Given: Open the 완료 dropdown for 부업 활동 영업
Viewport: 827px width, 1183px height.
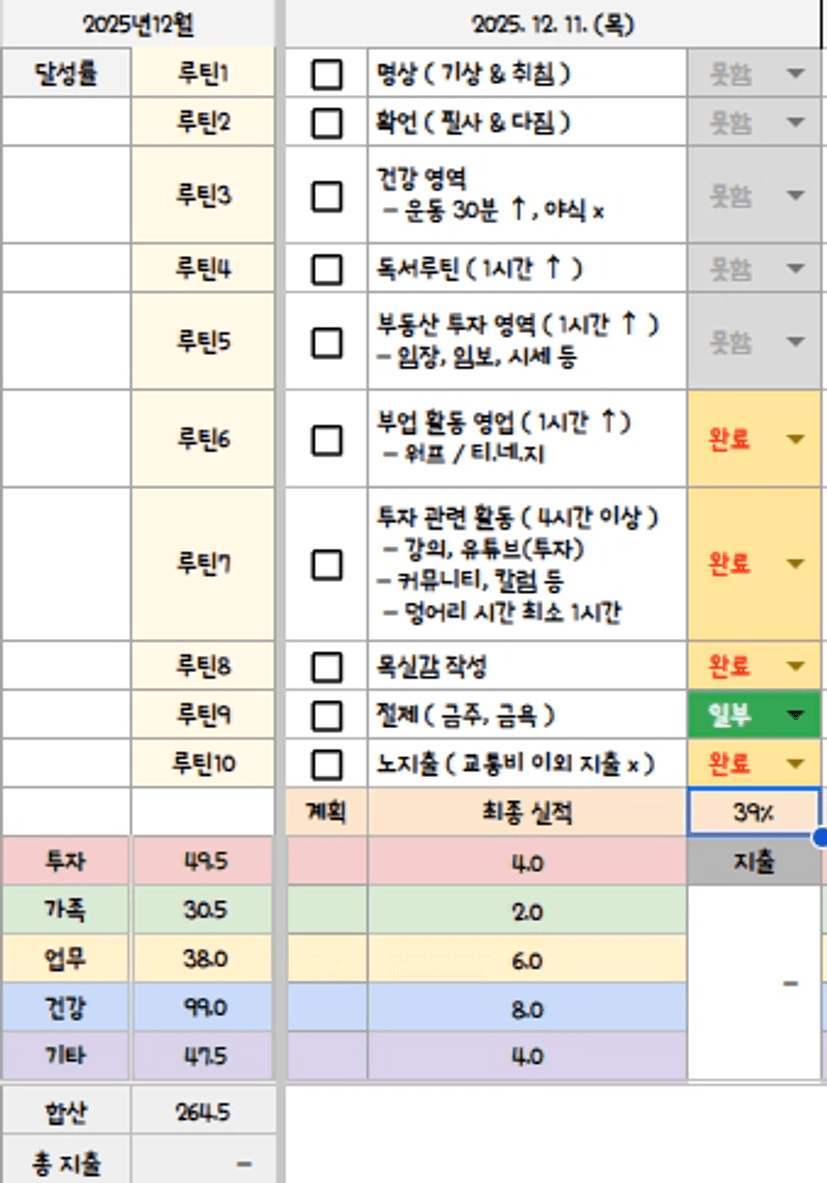Looking at the screenshot, I should tap(796, 440).
